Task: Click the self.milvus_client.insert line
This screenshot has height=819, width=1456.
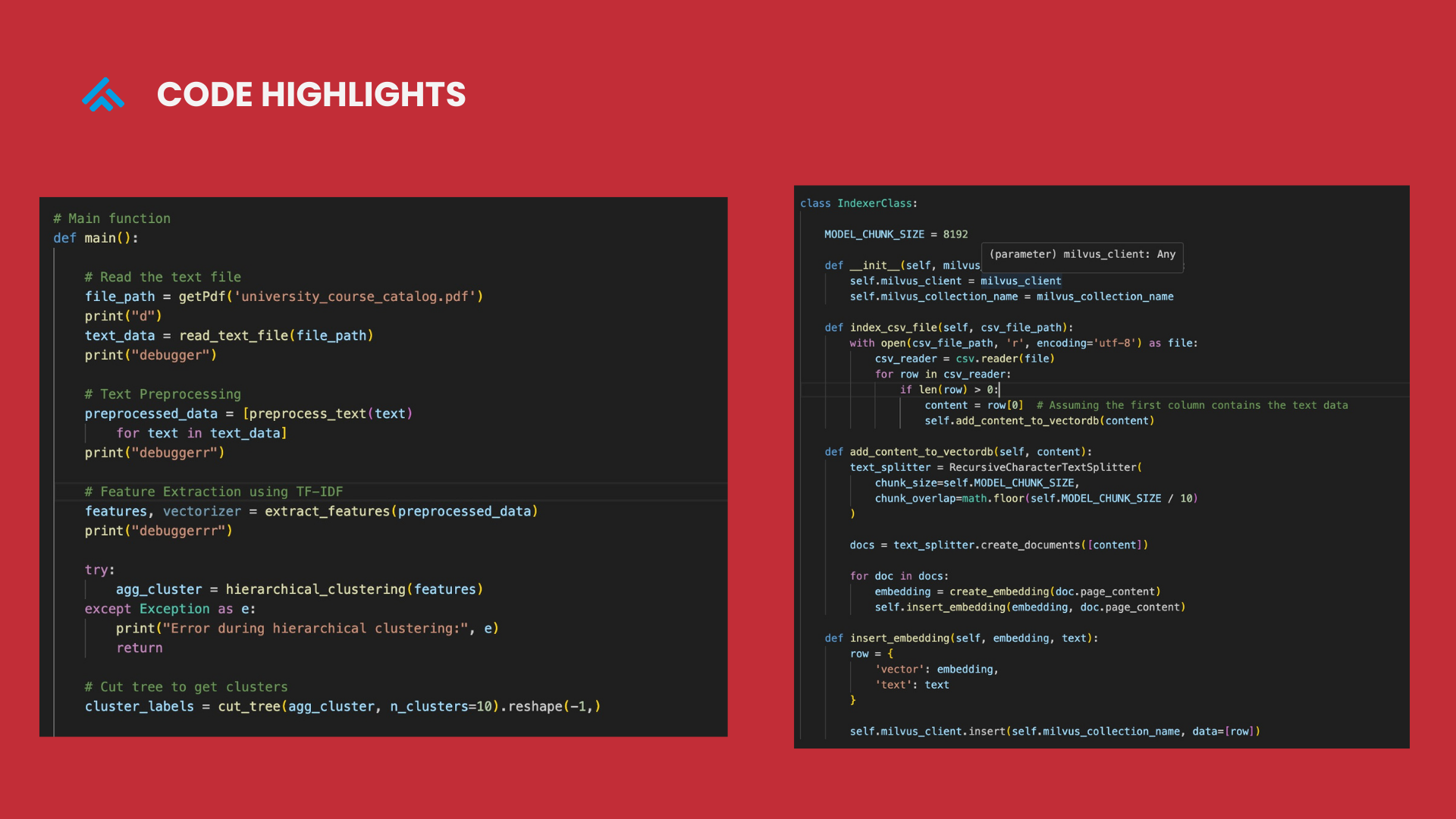Action: coord(1054,731)
